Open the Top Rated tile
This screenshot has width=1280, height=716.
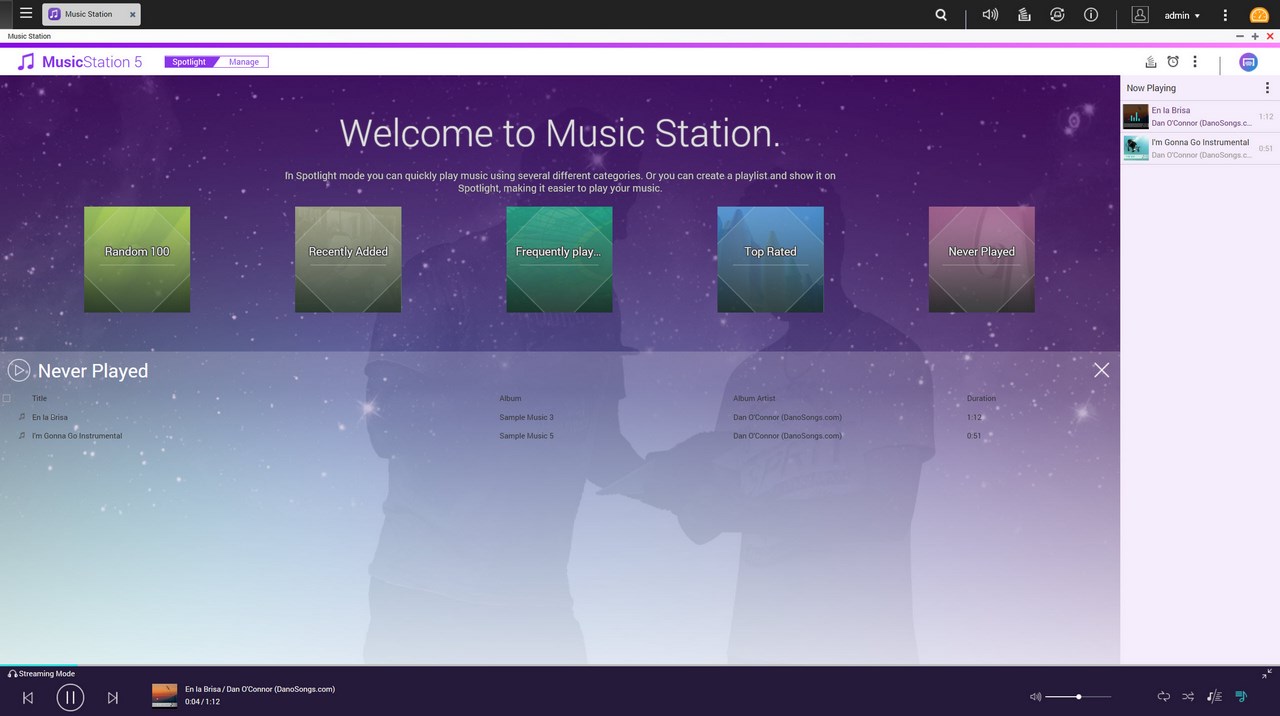pyautogui.click(x=770, y=259)
